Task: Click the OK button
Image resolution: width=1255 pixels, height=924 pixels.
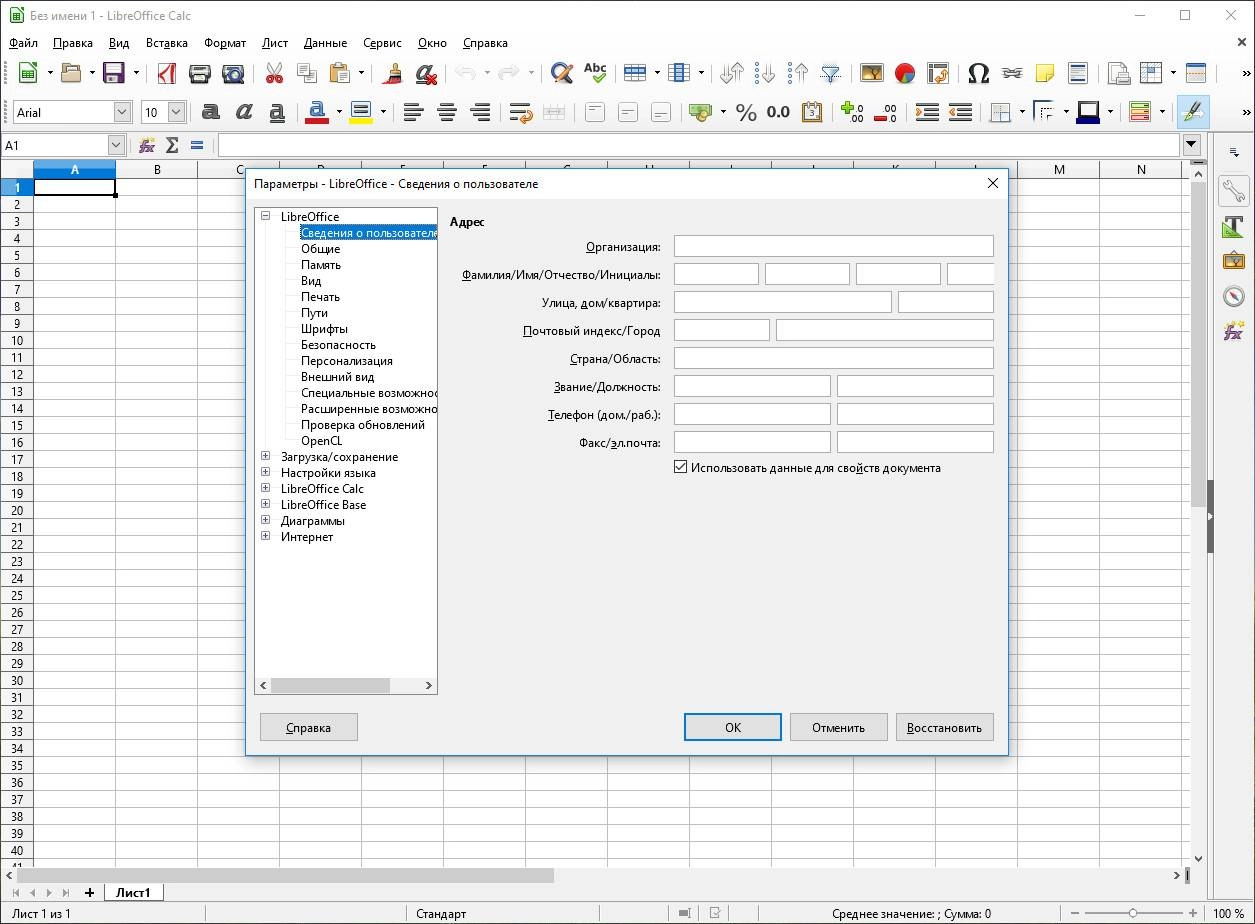Action: [733, 727]
